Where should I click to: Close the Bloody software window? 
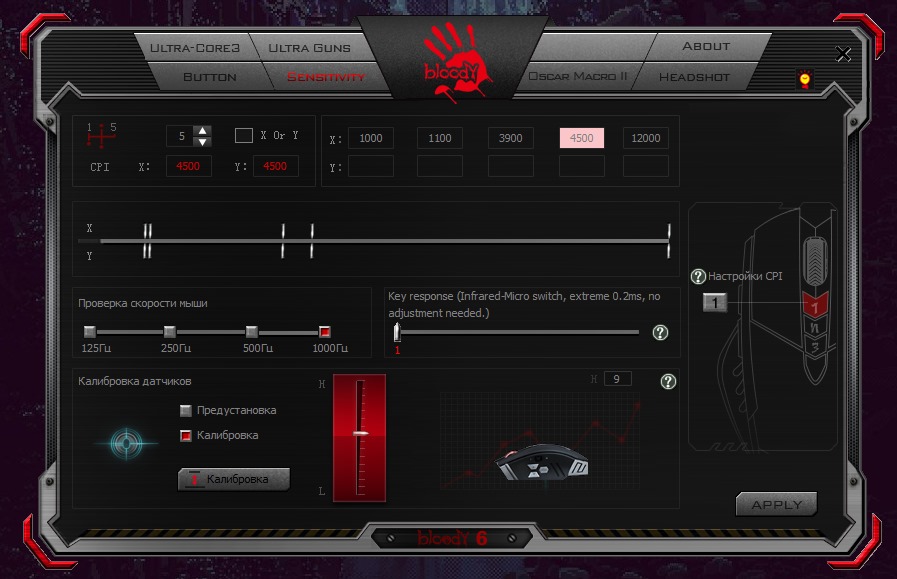pos(843,54)
